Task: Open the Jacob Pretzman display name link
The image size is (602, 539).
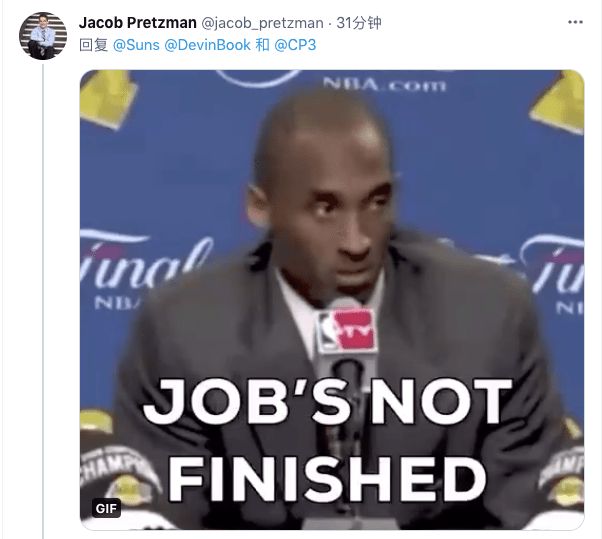Action: tap(137, 23)
